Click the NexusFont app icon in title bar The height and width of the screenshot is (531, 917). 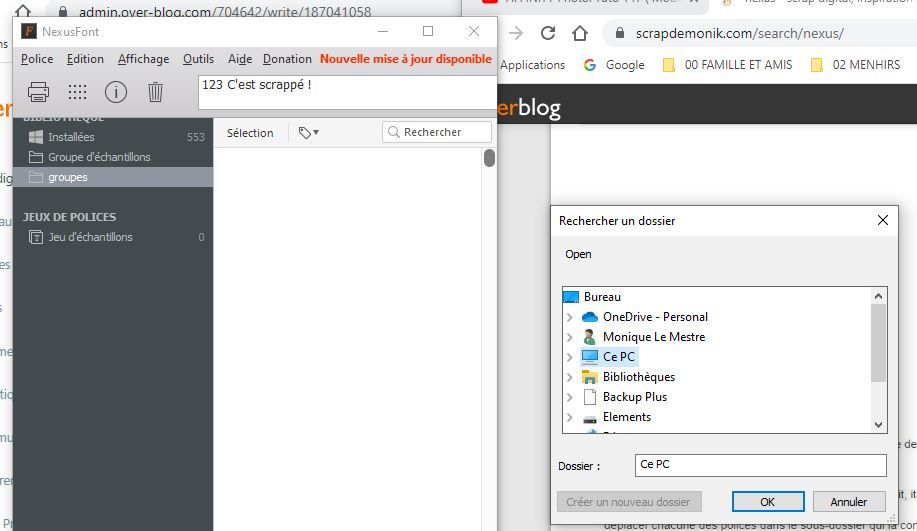[x=29, y=32]
